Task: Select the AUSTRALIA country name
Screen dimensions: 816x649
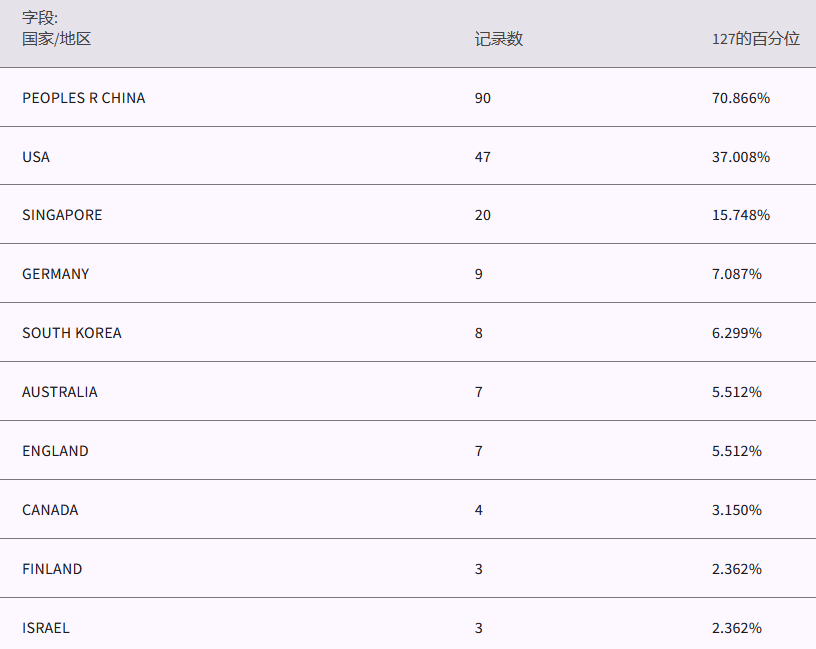Action: click(60, 392)
